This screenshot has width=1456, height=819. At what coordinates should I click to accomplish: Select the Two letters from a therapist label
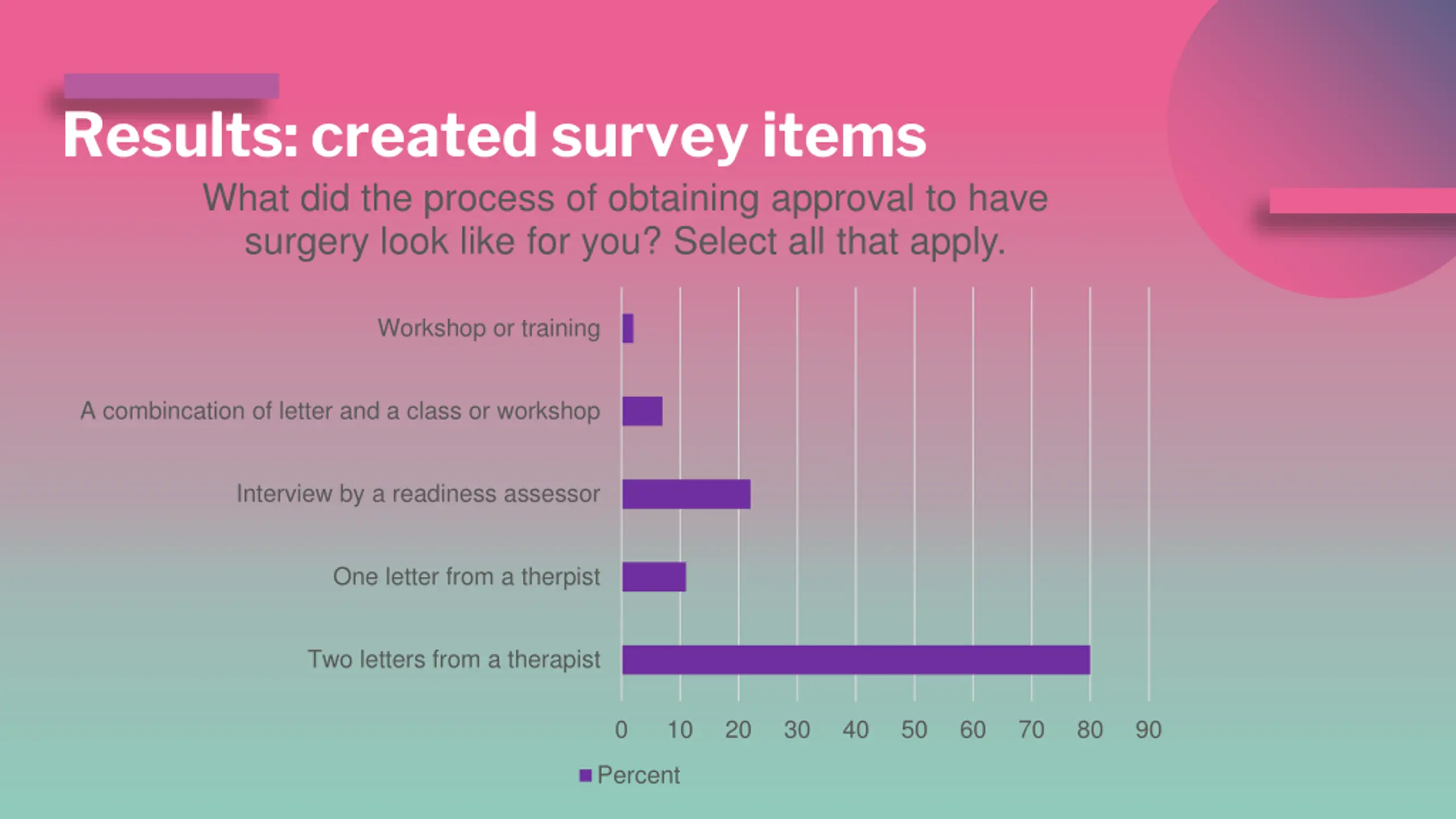click(x=454, y=660)
